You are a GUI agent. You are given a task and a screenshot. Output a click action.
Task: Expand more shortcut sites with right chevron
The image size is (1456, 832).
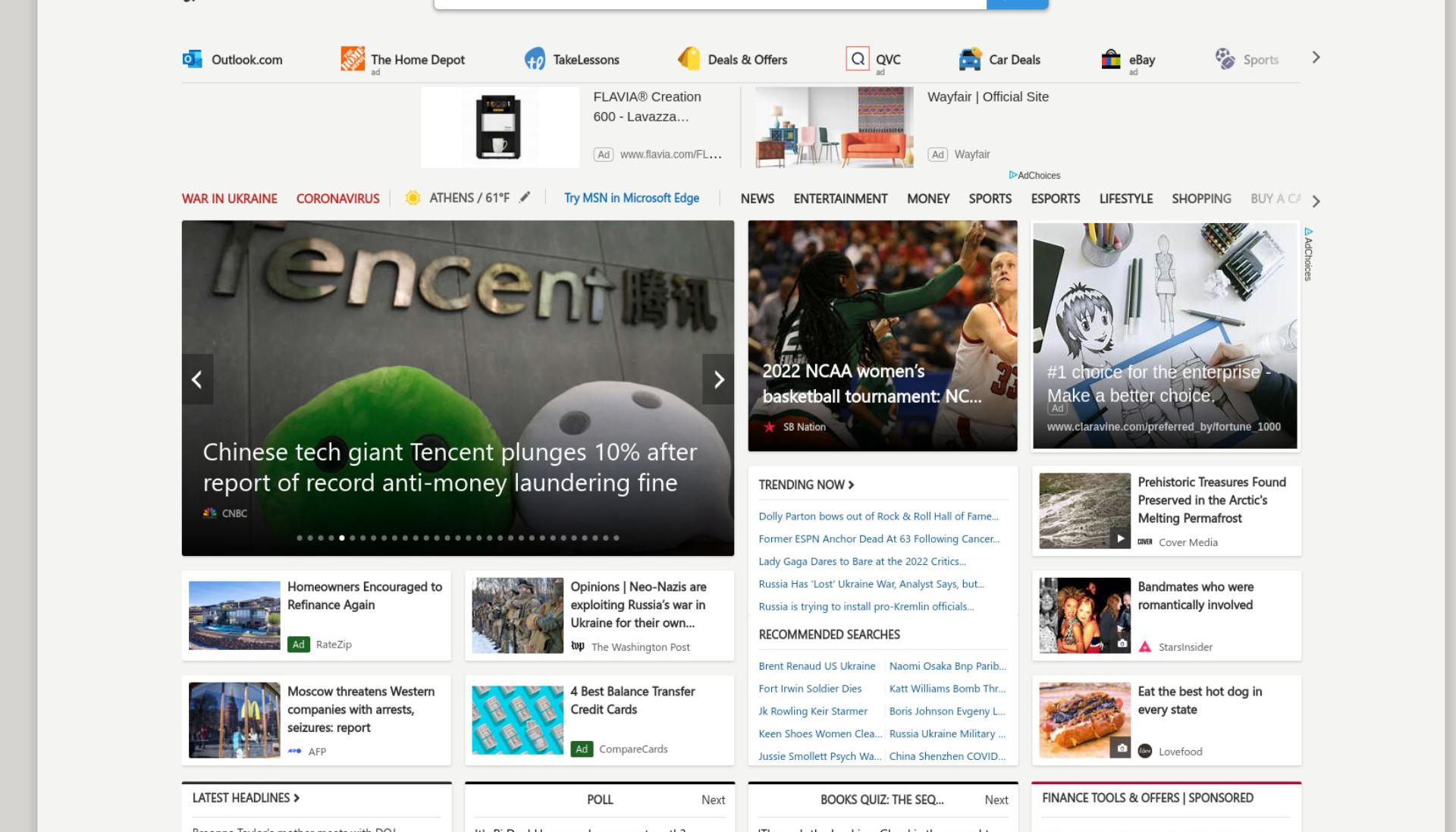click(x=1316, y=58)
